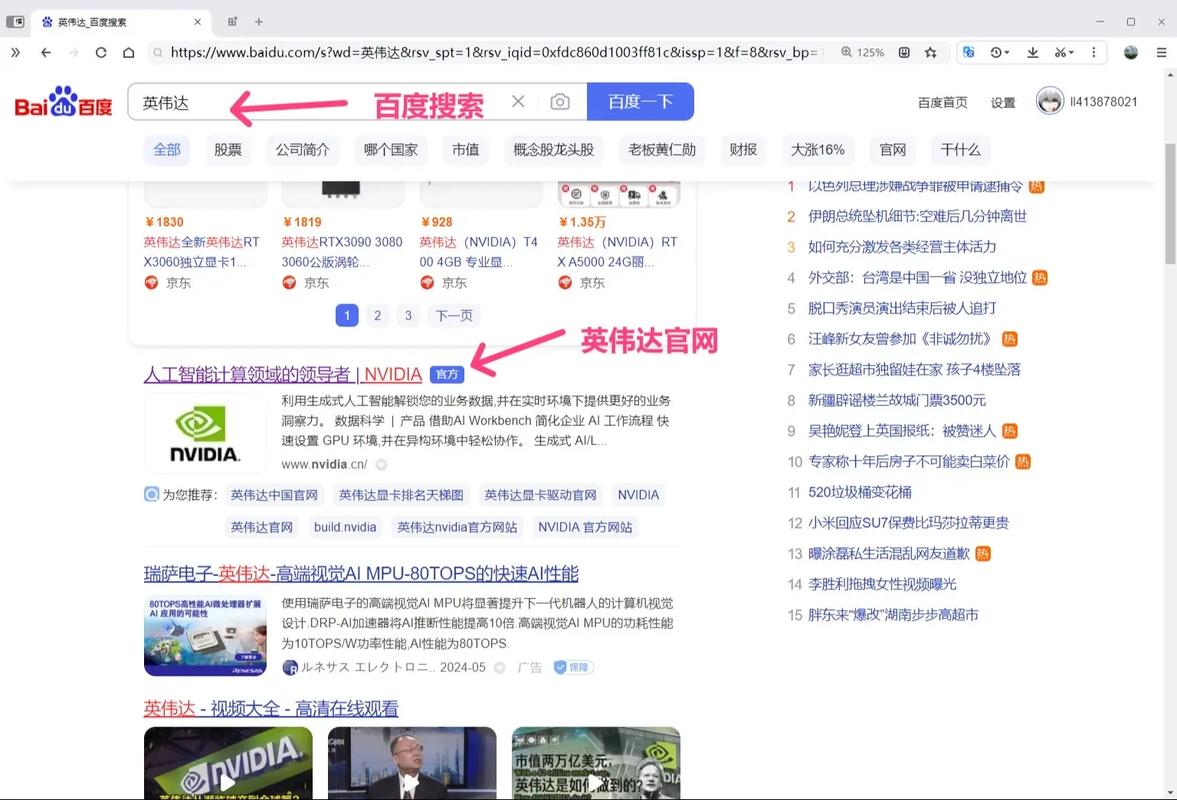Open the browser menu (three dots)
1177x800 pixels.
pyautogui.click(x=1094, y=52)
